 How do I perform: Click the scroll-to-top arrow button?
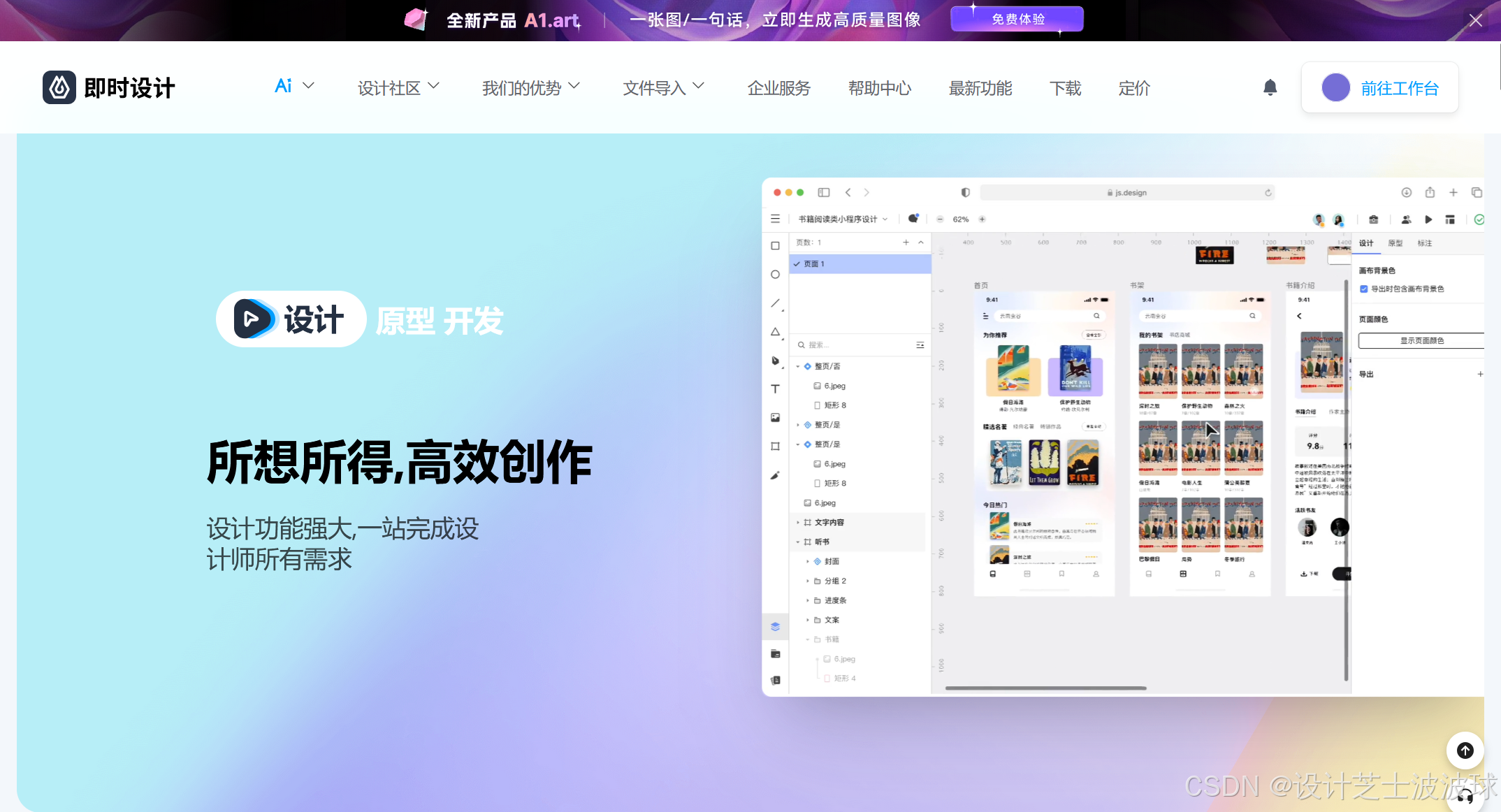pyautogui.click(x=1465, y=751)
